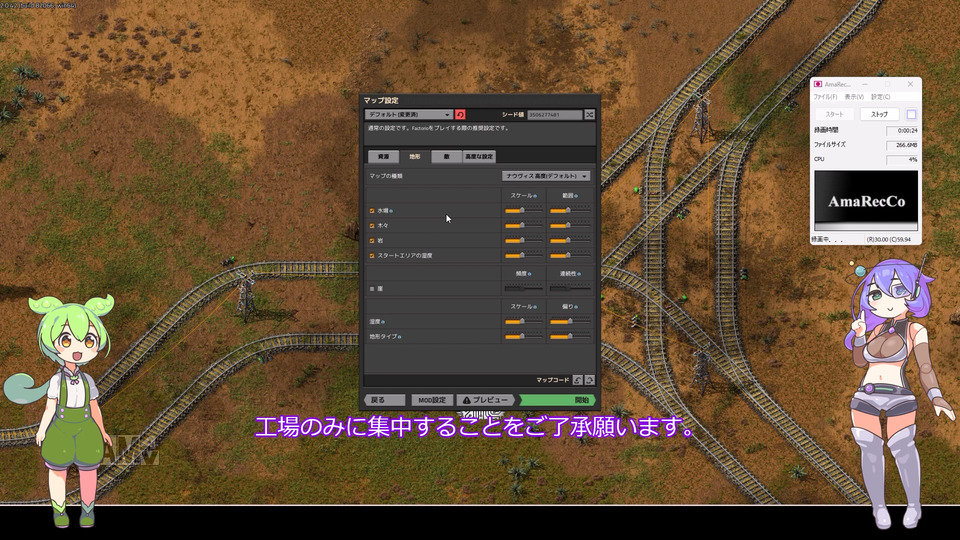Click スタート button in AmaRecCo
Image resolution: width=960 pixels, height=540 pixels.
click(834, 114)
